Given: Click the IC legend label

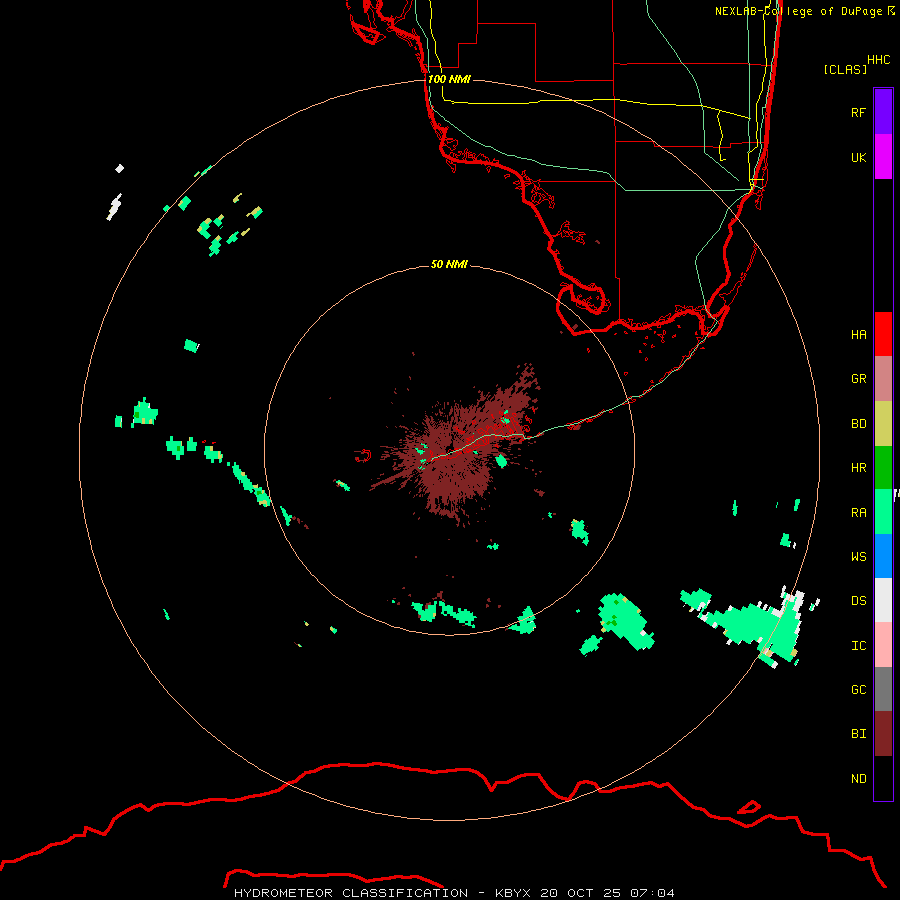Looking at the screenshot, I should click(858, 646).
